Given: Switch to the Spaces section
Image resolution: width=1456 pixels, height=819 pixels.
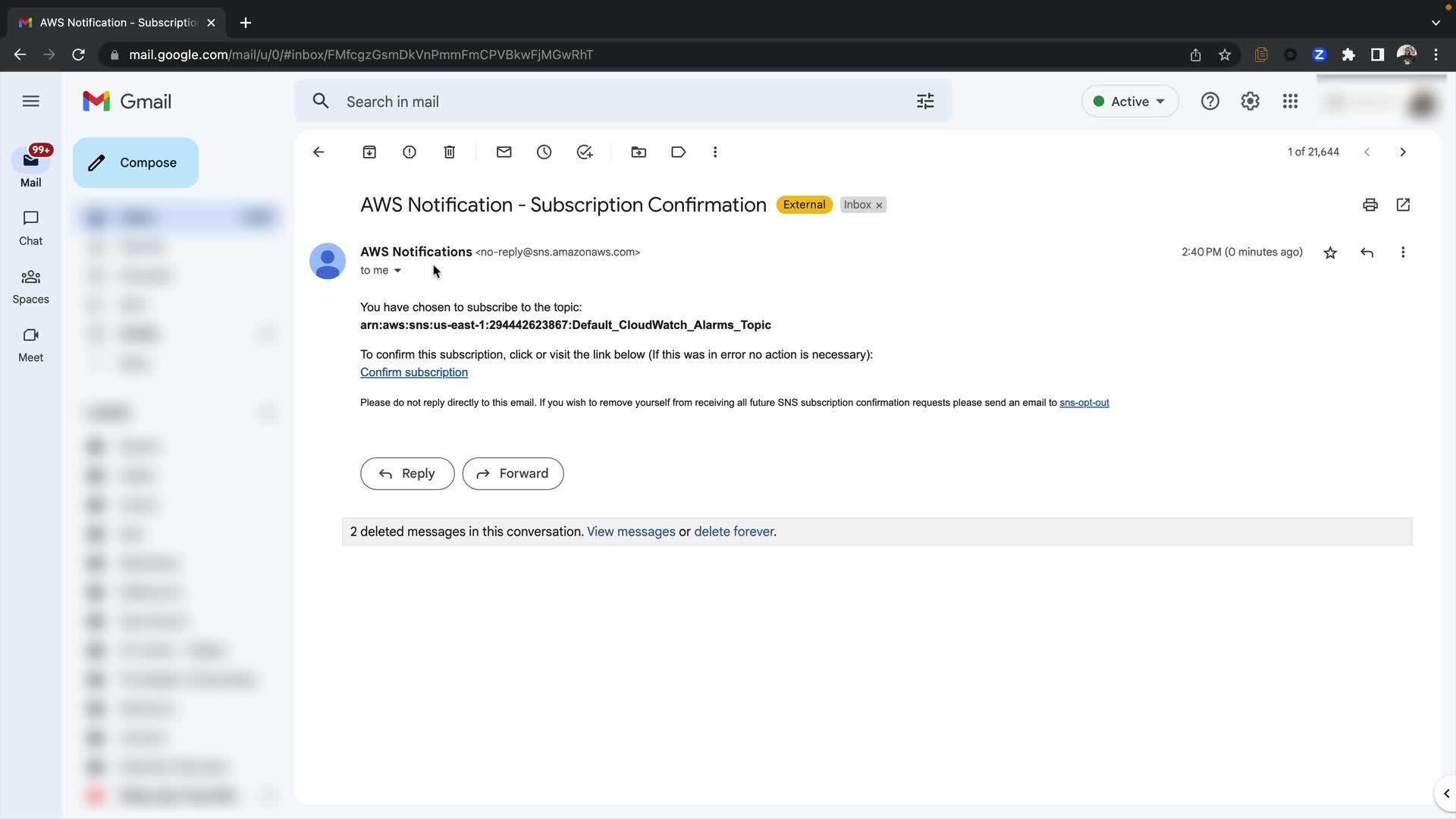Looking at the screenshot, I should 30,287.
